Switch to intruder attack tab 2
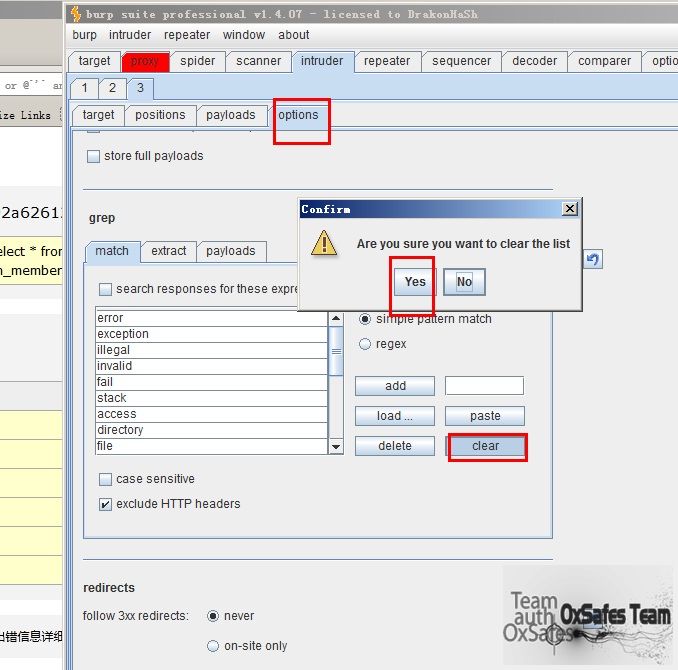The image size is (678, 670). (112, 88)
